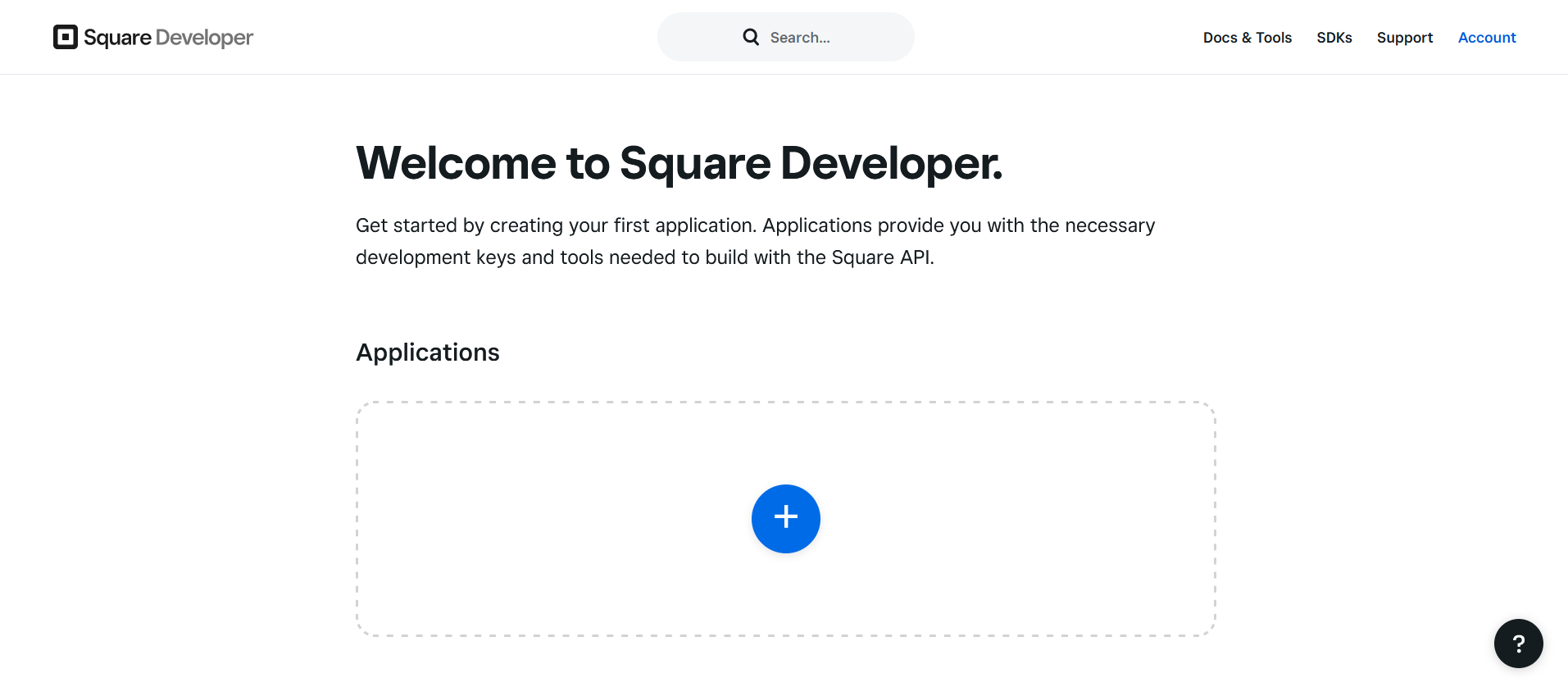This screenshot has width=1568, height=696.
Task: Add a new application with plus button
Action: 786,518
